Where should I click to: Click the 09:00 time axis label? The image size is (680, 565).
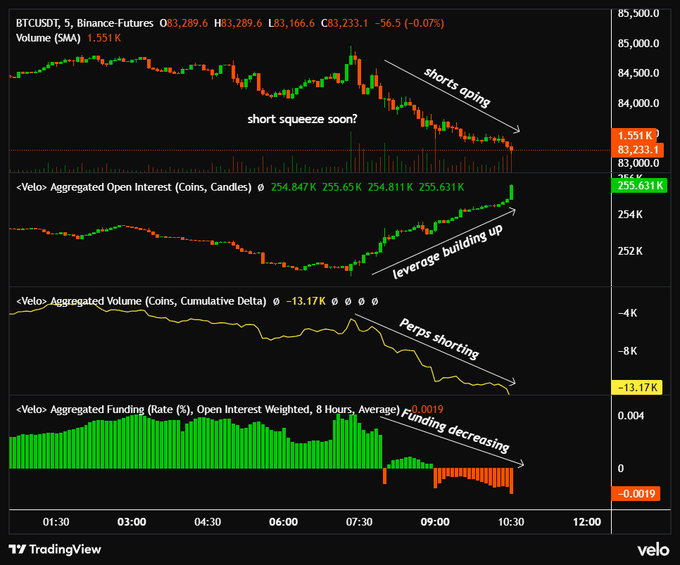pos(435,522)
